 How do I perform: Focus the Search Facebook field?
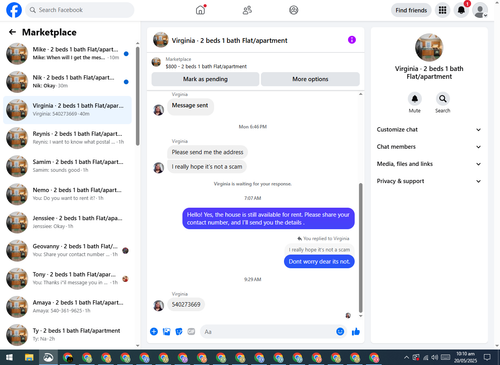pos(80,10)
